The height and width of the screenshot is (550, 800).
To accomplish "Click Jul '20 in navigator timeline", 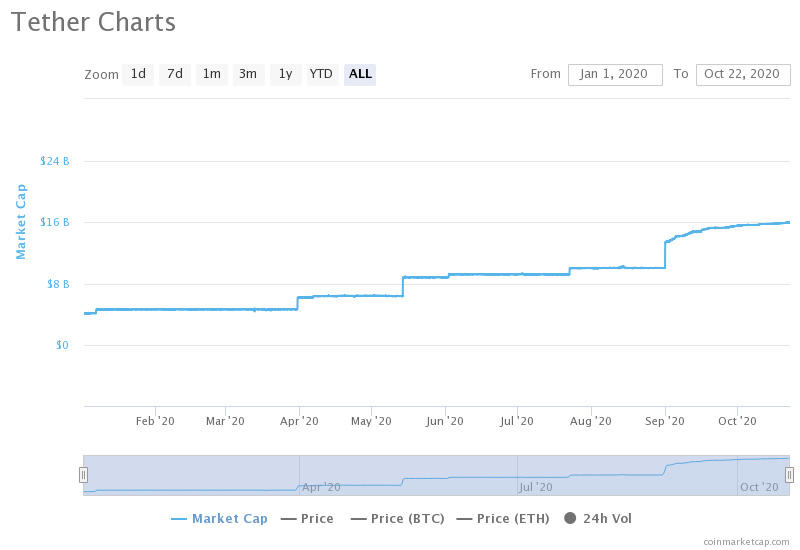I will [535, 487].
